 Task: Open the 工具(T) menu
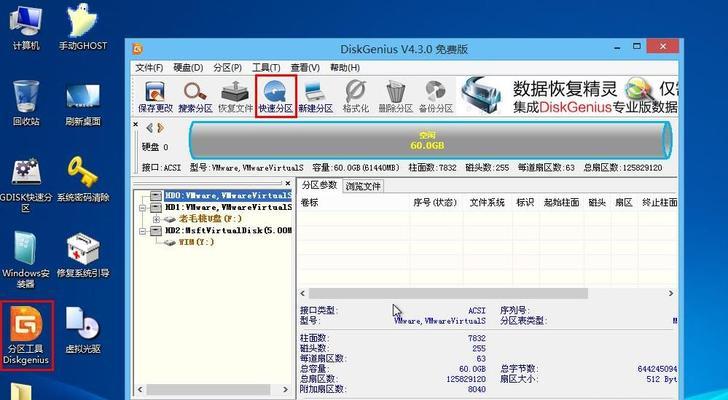coord(265,67)
